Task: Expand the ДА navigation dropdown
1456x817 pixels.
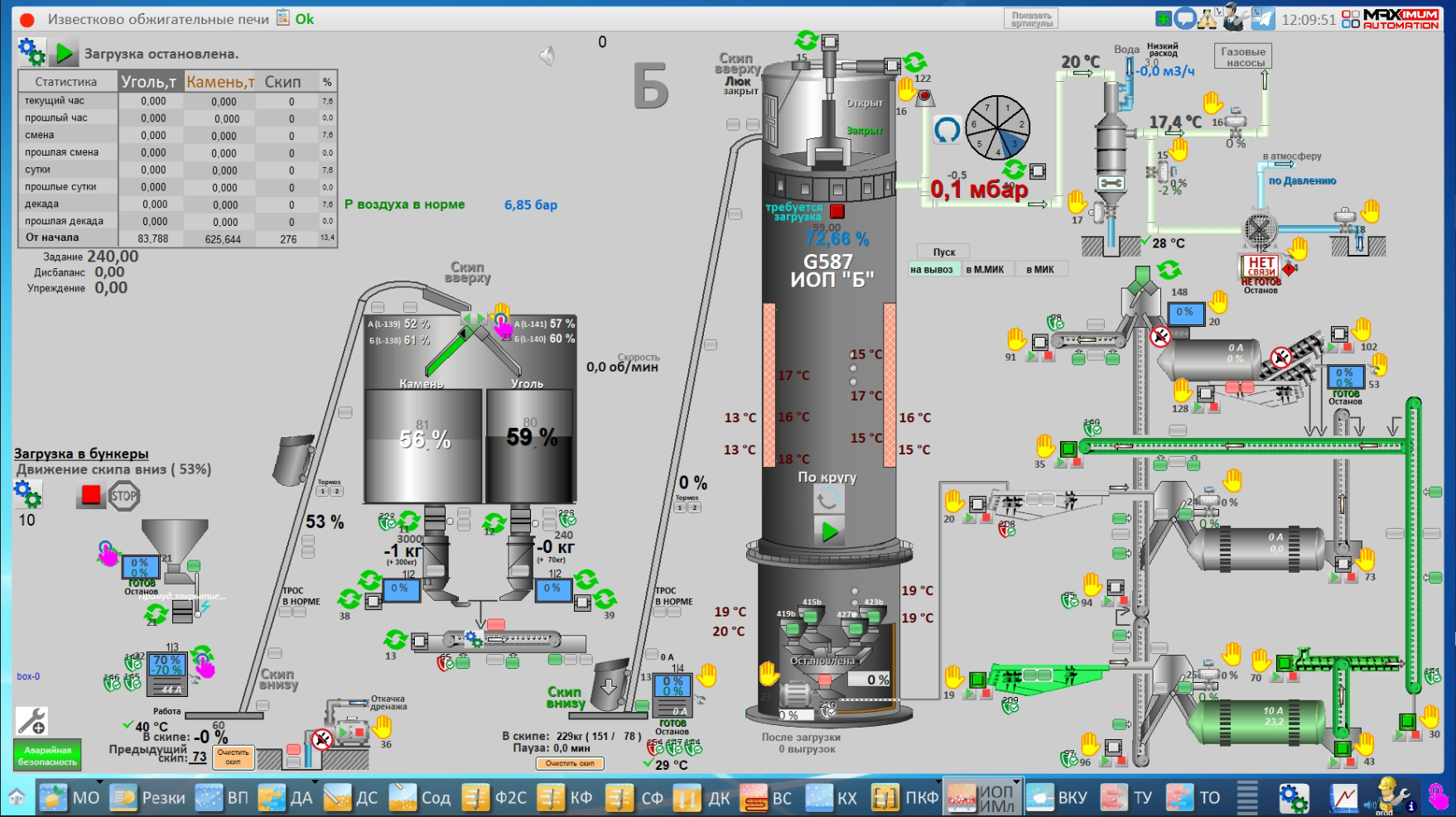Action: (x=315, y=781)
